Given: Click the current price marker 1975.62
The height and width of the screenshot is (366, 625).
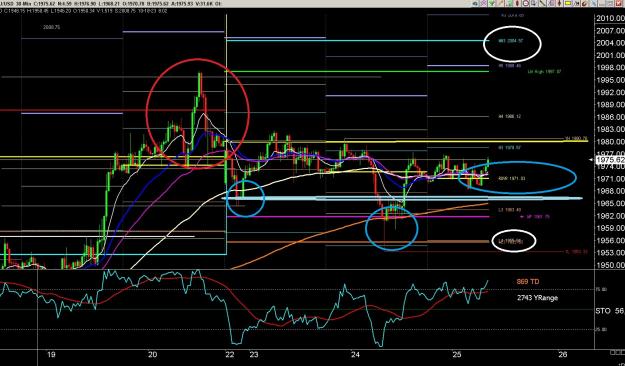Looking at the screenshot, I should click(x=610, y=160).
